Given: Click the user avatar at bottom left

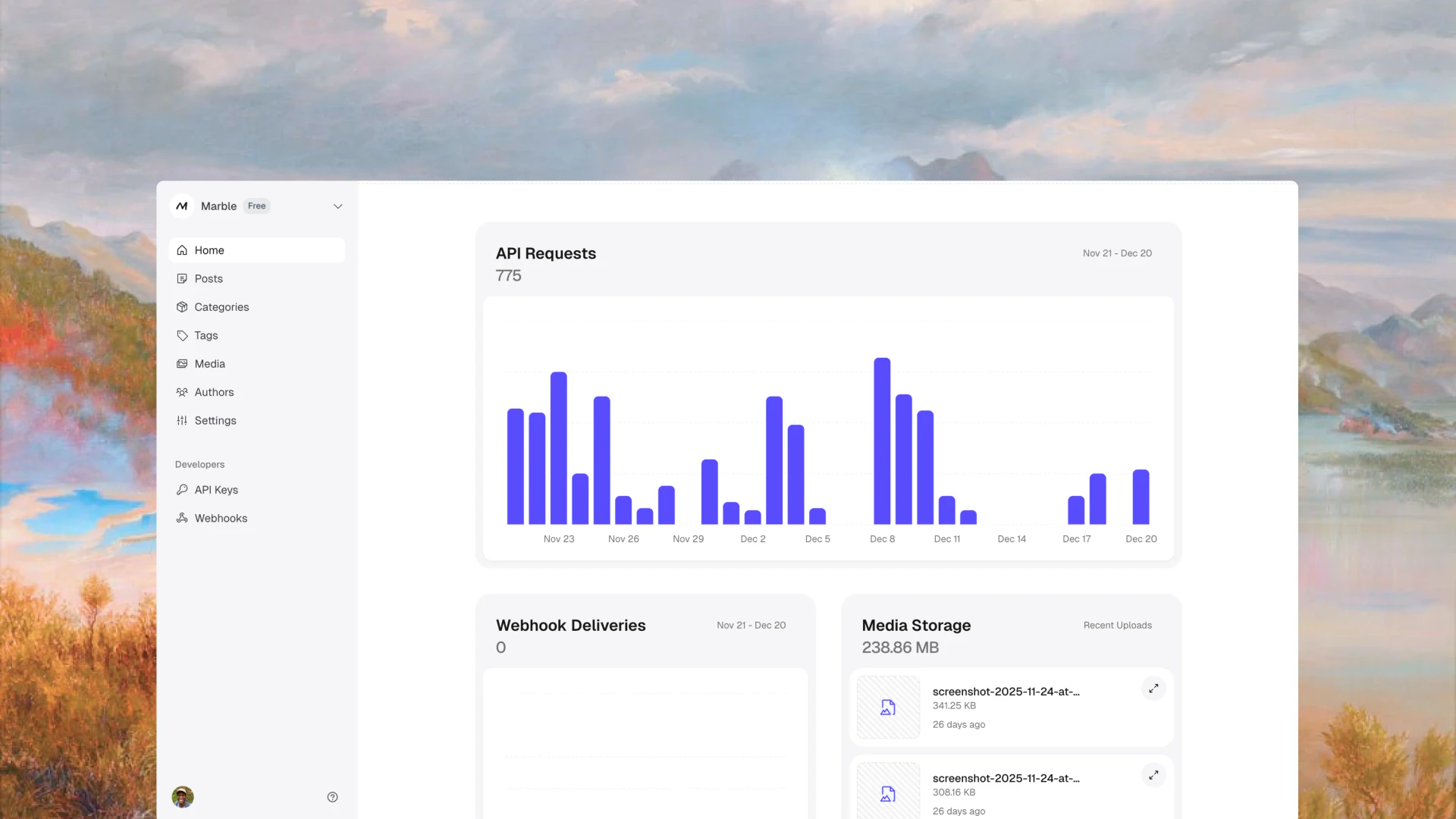Looking at the screenshot, I should coord(182,796).
